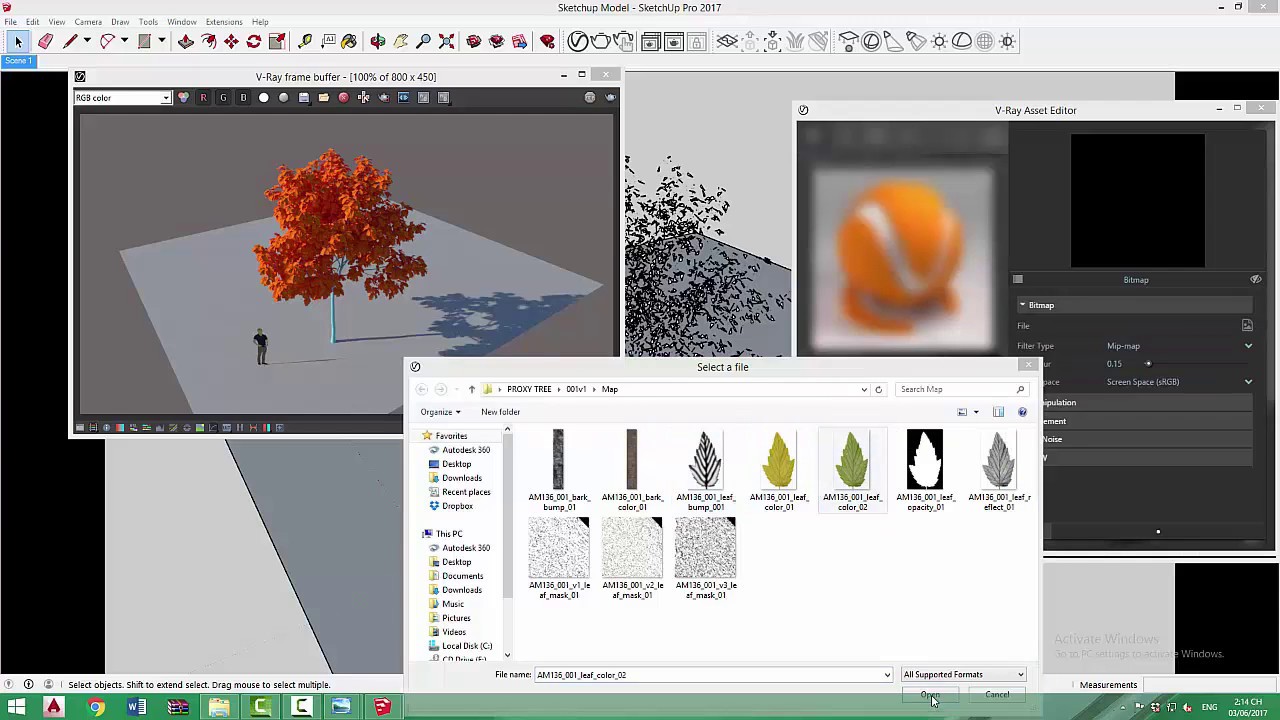1280x720 pixels.
Task: Pick the Eraser tool
Action: tap(45, 41)
